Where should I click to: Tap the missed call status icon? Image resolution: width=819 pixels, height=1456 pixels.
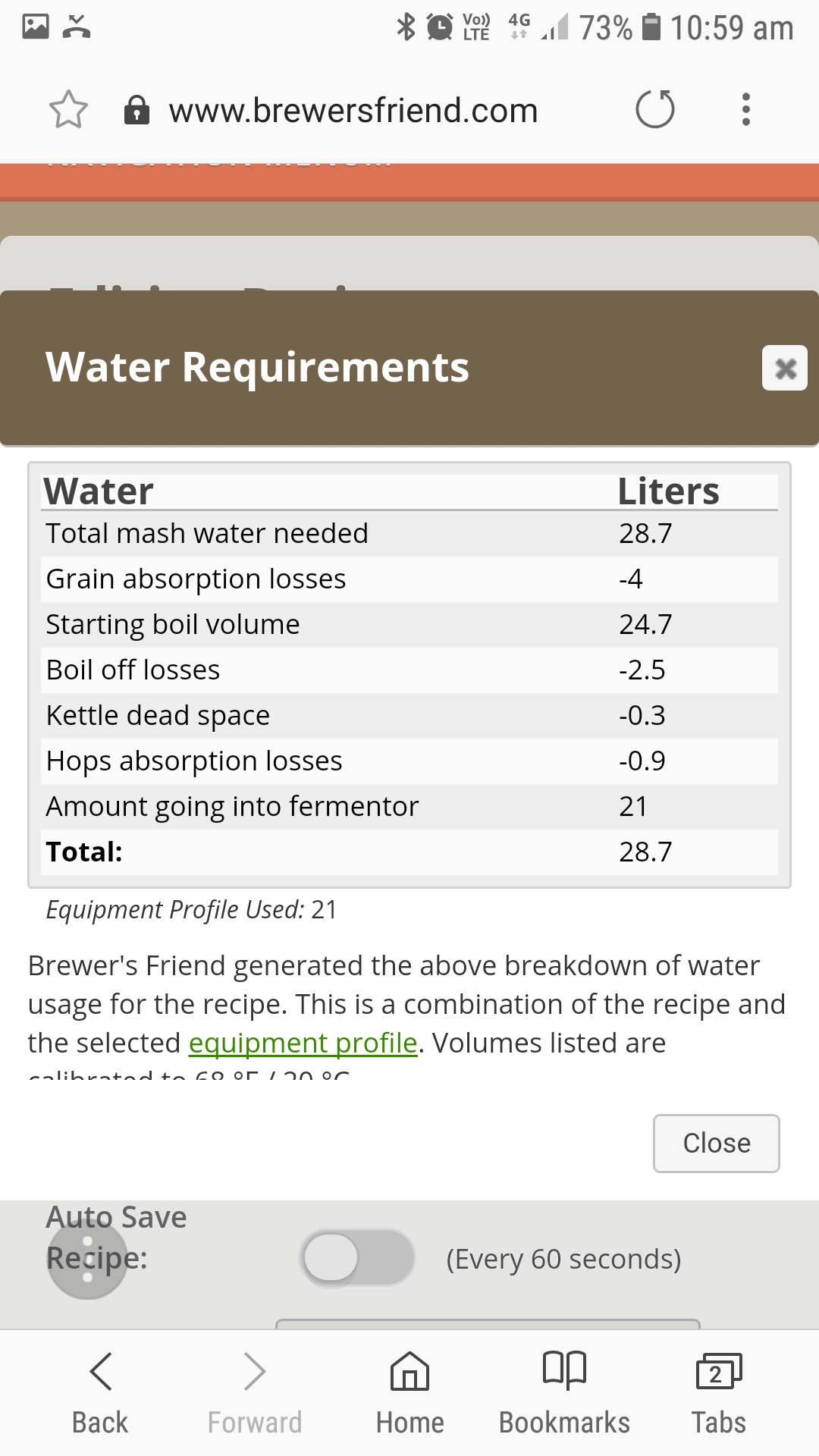(77, 27)
